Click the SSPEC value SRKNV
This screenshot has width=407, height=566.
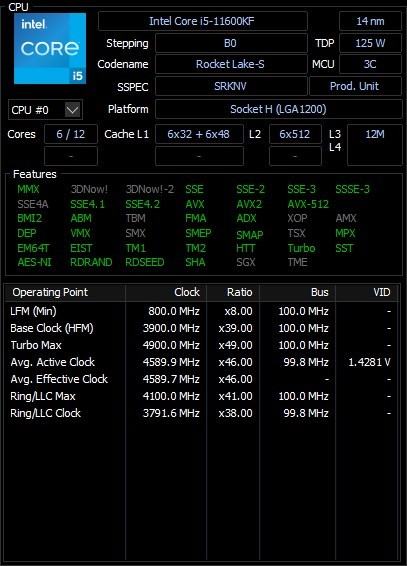231,86
